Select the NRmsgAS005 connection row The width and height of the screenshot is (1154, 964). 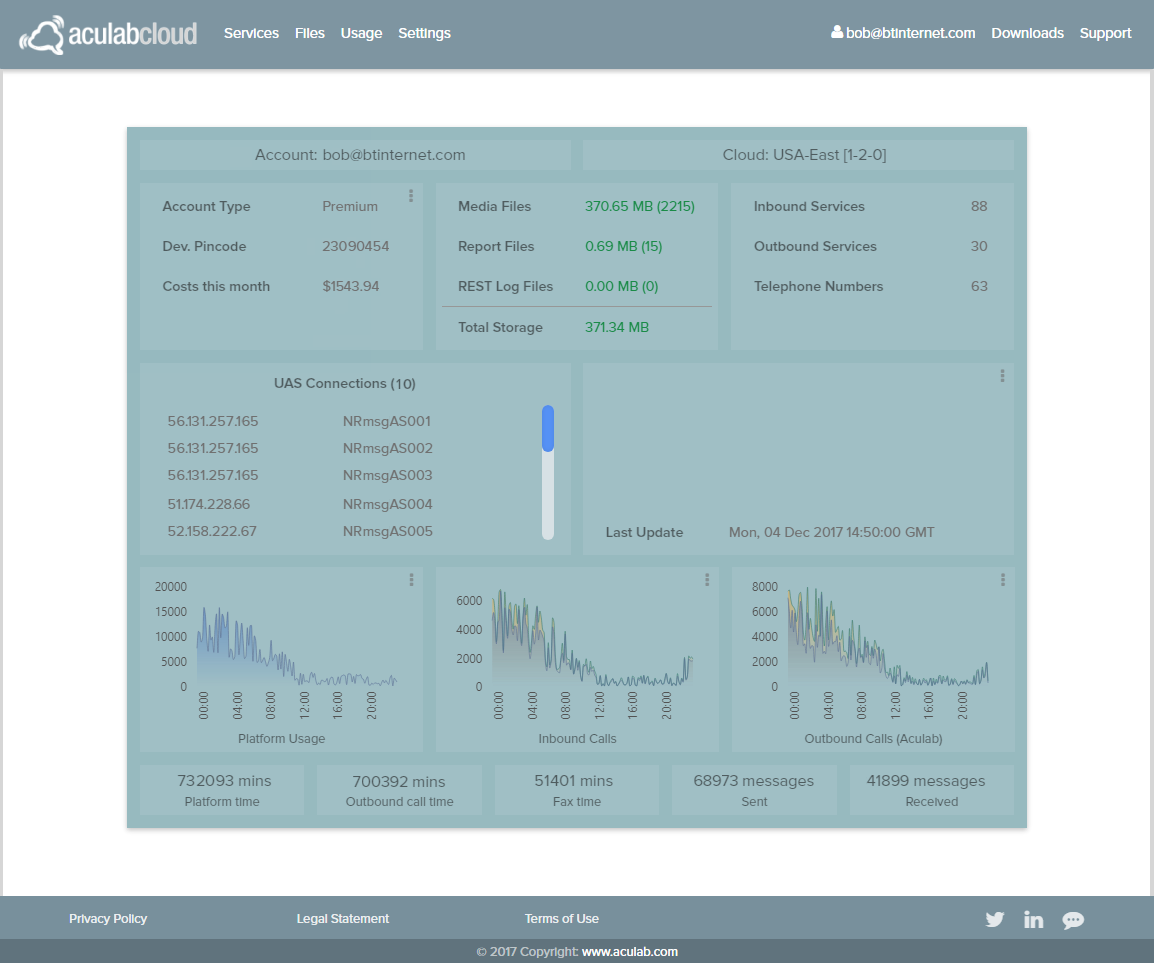tap(300, 531)
